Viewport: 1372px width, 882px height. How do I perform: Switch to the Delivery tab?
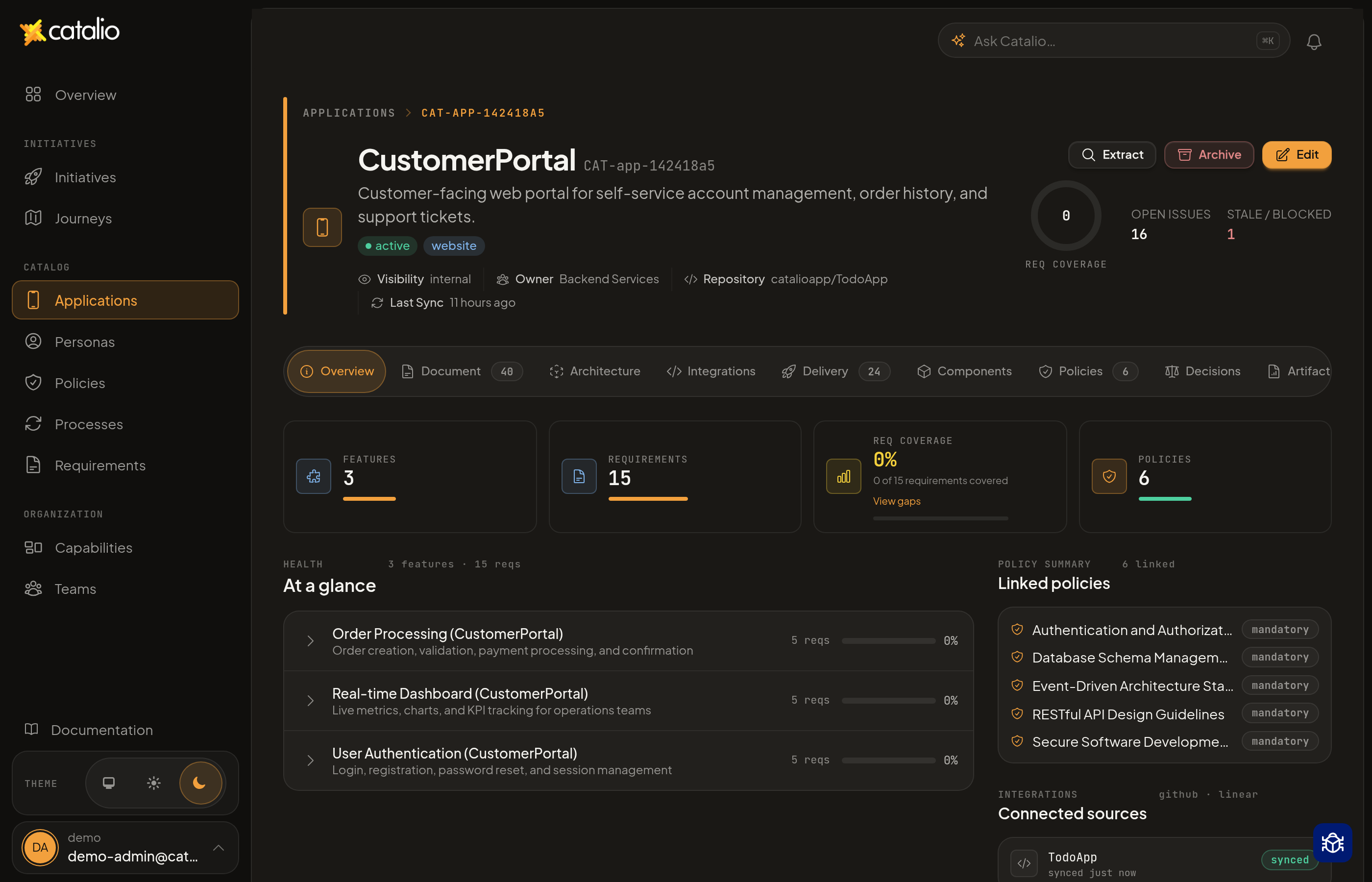[x=835, y=371]
